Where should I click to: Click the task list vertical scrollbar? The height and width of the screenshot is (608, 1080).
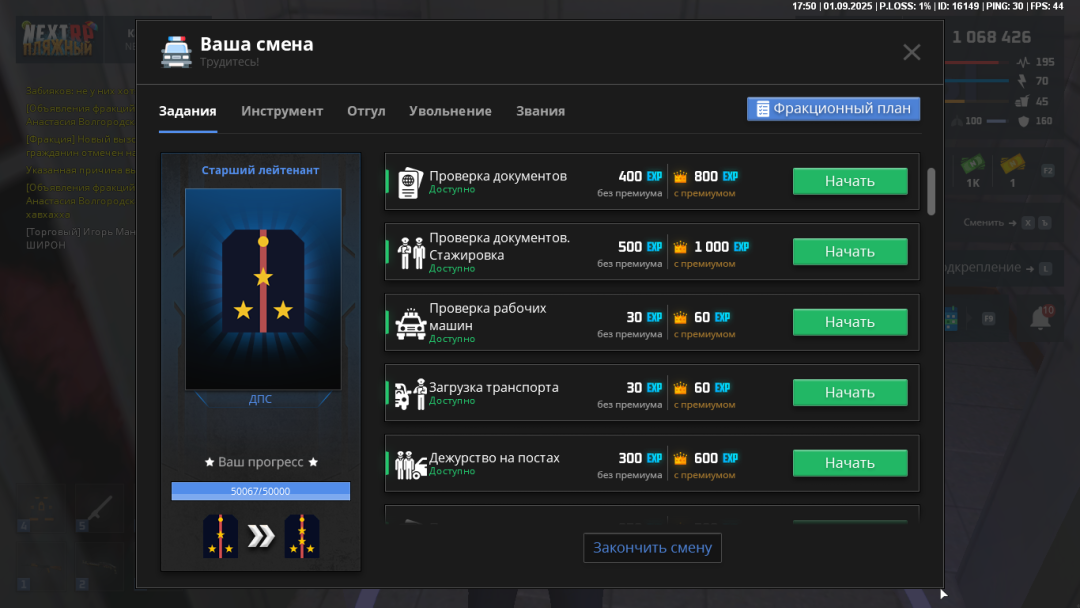(x=931, y=190)
